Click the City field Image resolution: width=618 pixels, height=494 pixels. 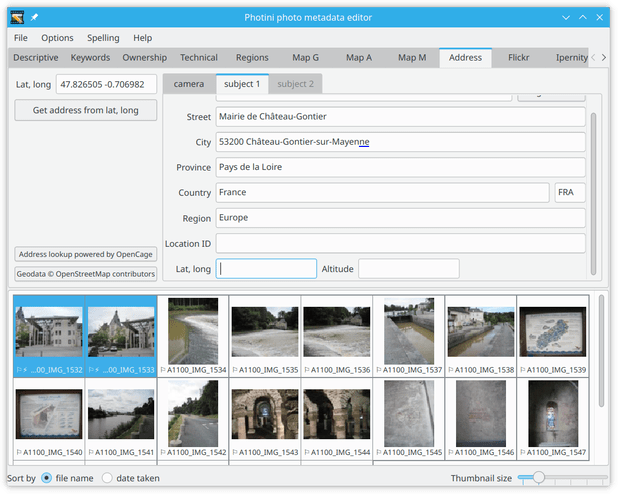400,142
